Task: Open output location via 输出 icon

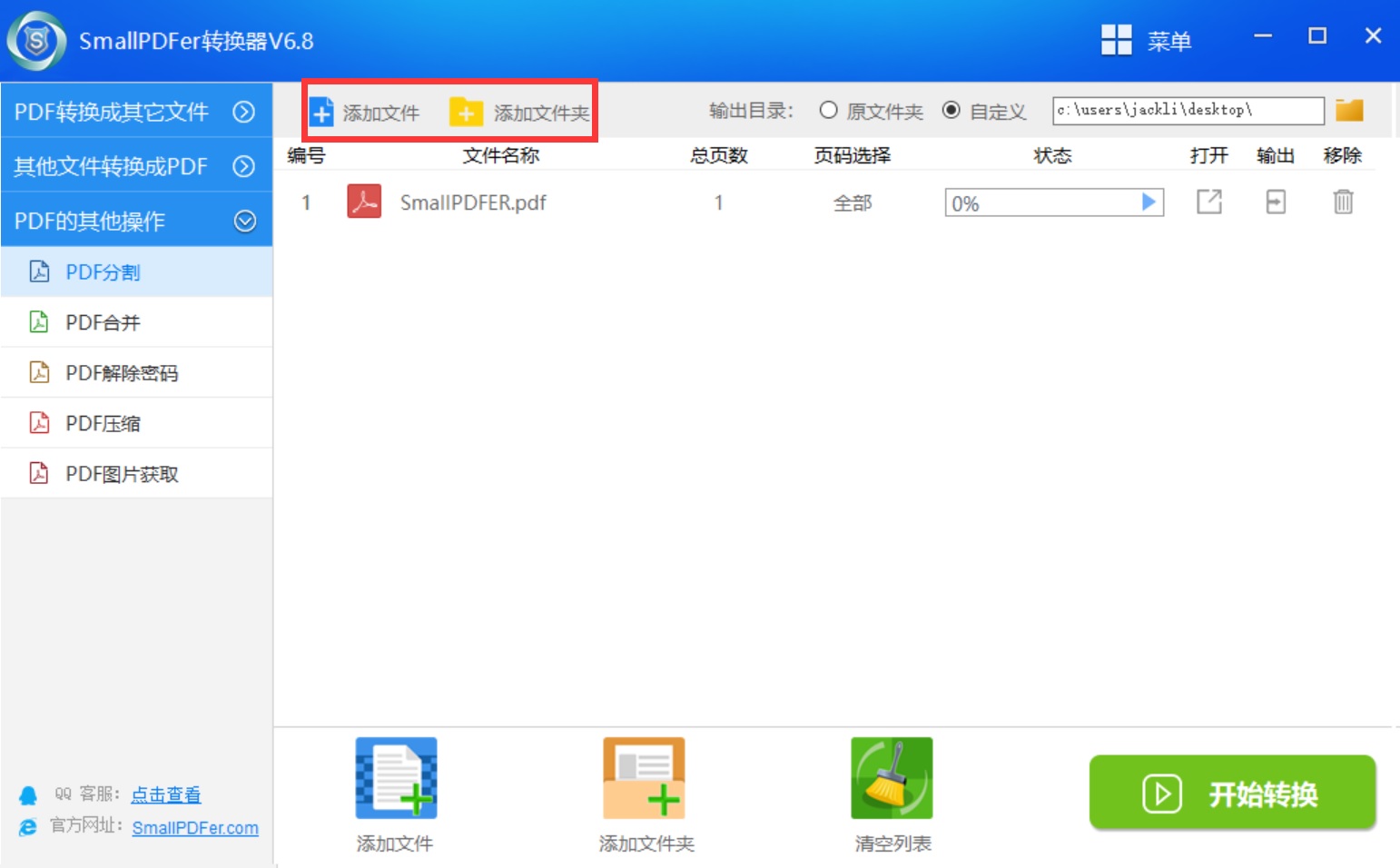Action: click(x=1276, y=202)
